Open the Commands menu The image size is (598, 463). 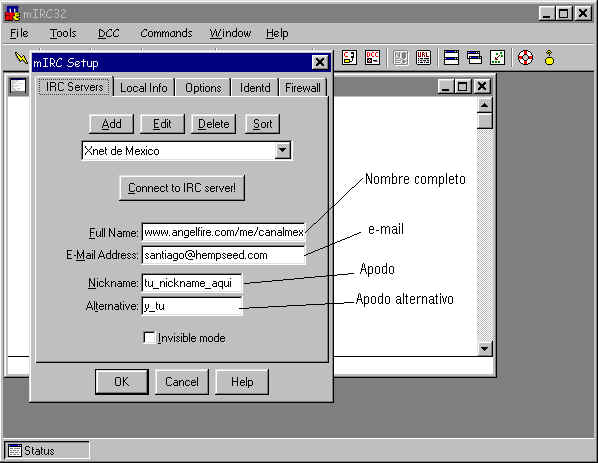166,34
